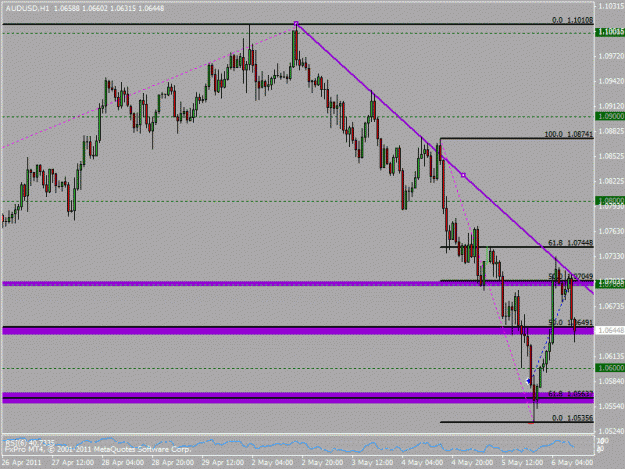Click the green price level tag 1.10015

click(x=610, y=31)
